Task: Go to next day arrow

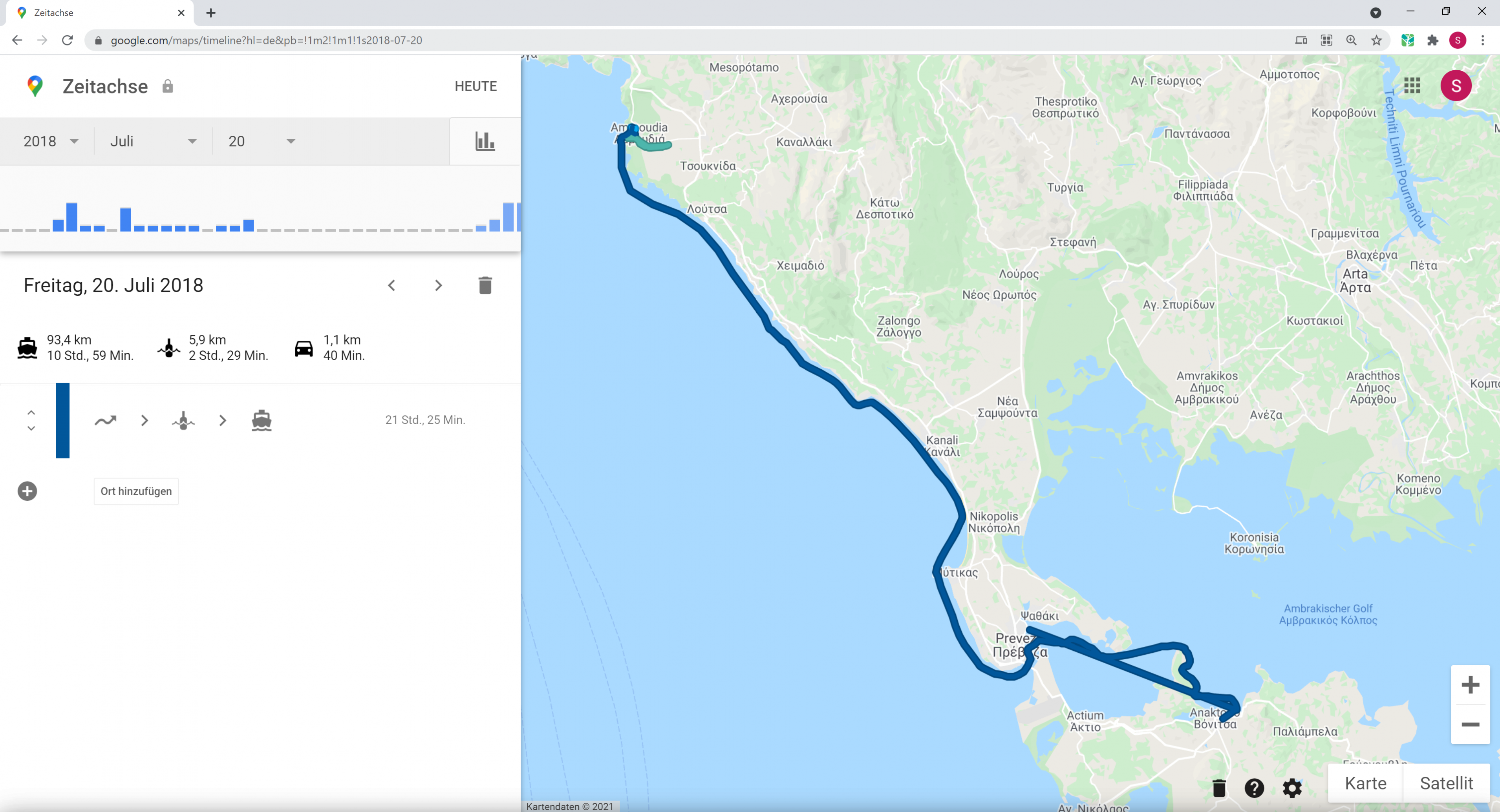Action: pyautogui.click(x=438, y=285)
